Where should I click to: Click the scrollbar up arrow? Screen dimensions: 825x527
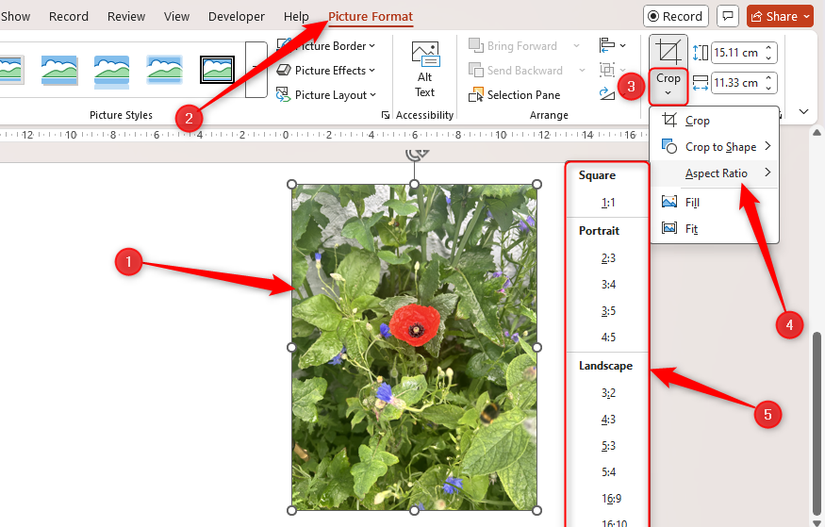(817, 132)
